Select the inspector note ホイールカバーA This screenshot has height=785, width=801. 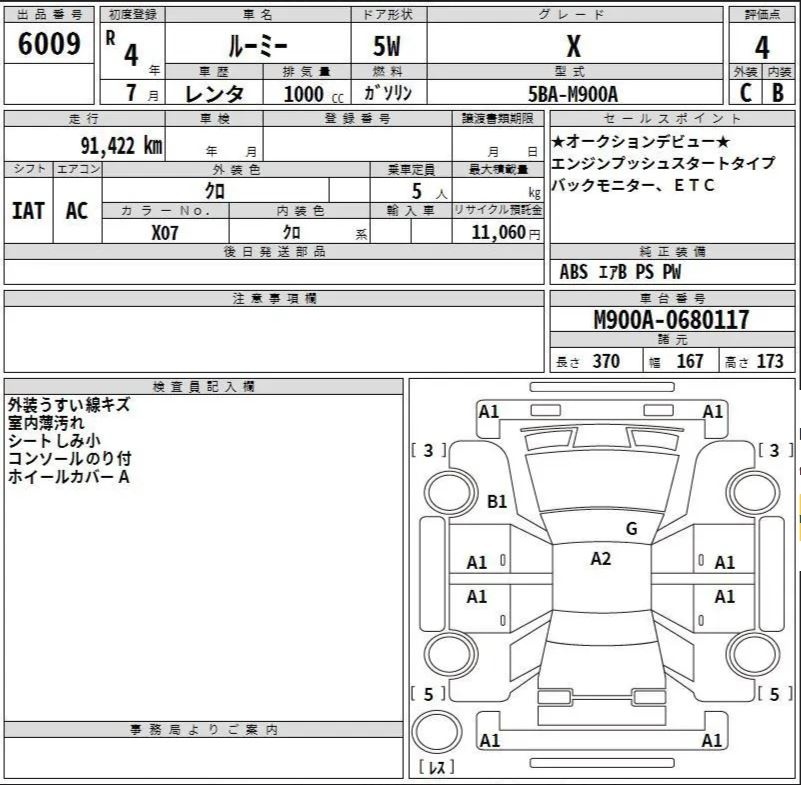(x=69, y=477)
